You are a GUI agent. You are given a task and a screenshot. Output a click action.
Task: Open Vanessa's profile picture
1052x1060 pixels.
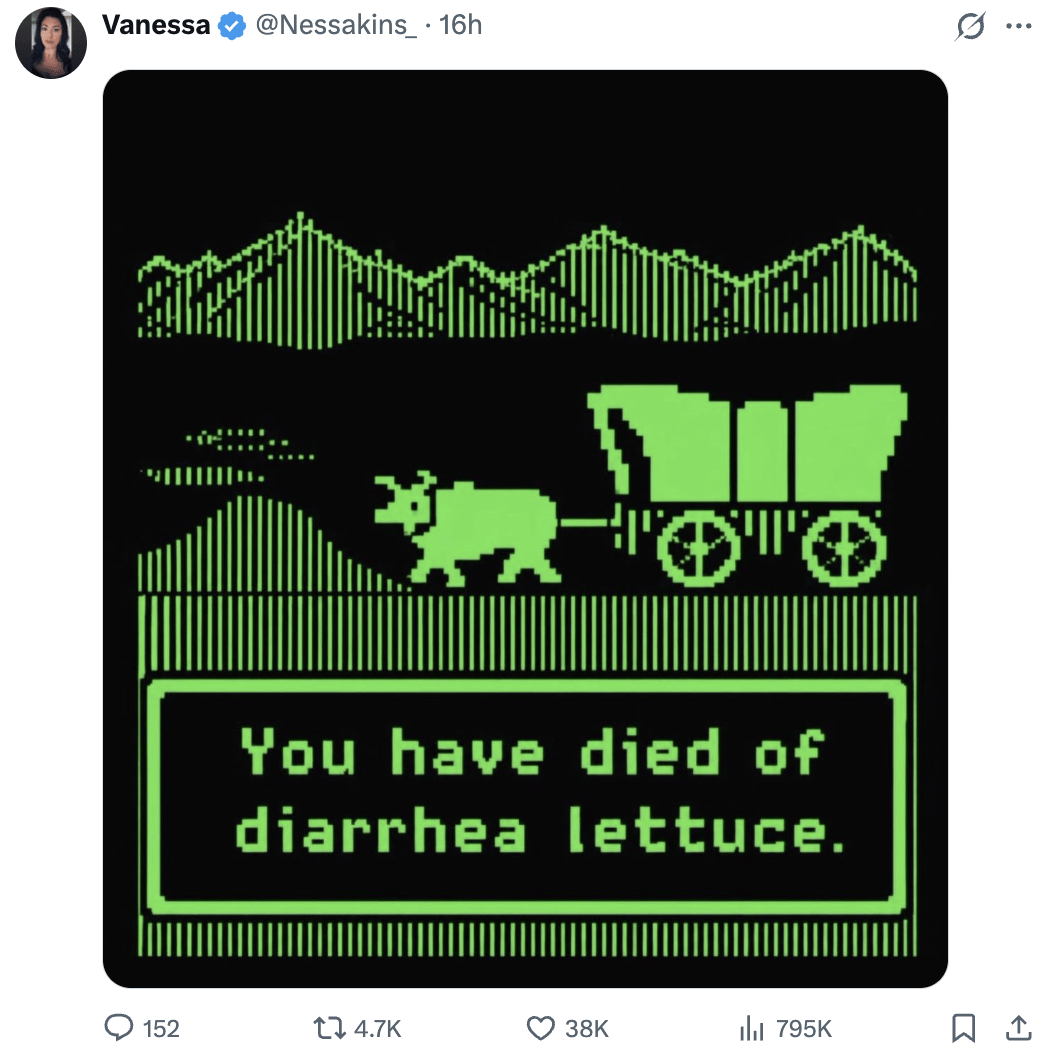point(51,43)
